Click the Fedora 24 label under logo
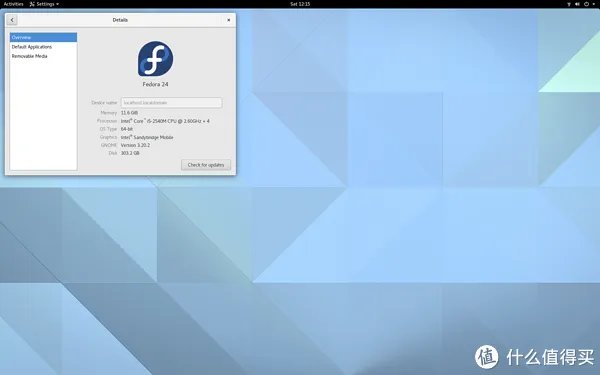The image size is (600, 375). pyautogui.click(x=155, y=84)
